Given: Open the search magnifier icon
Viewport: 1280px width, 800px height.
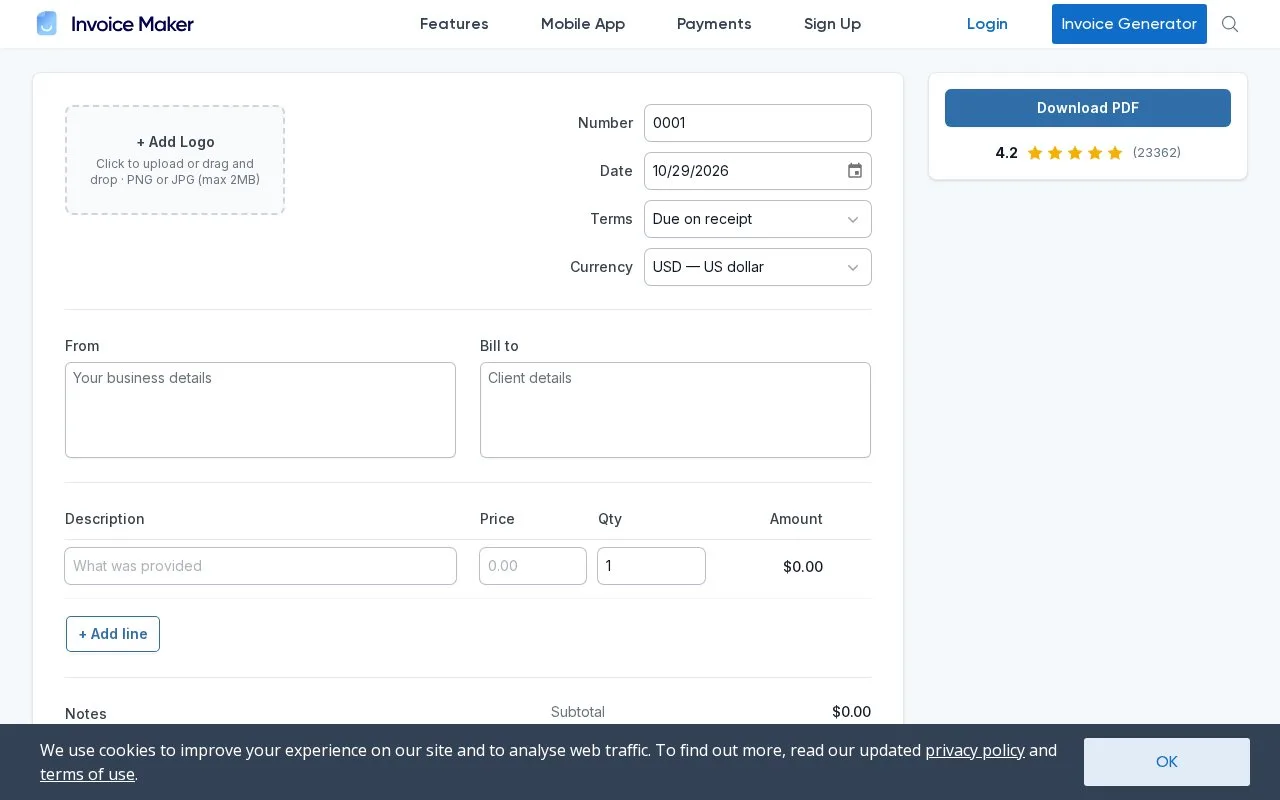Looking at the screenshot, I should [x=1230, y=24].
